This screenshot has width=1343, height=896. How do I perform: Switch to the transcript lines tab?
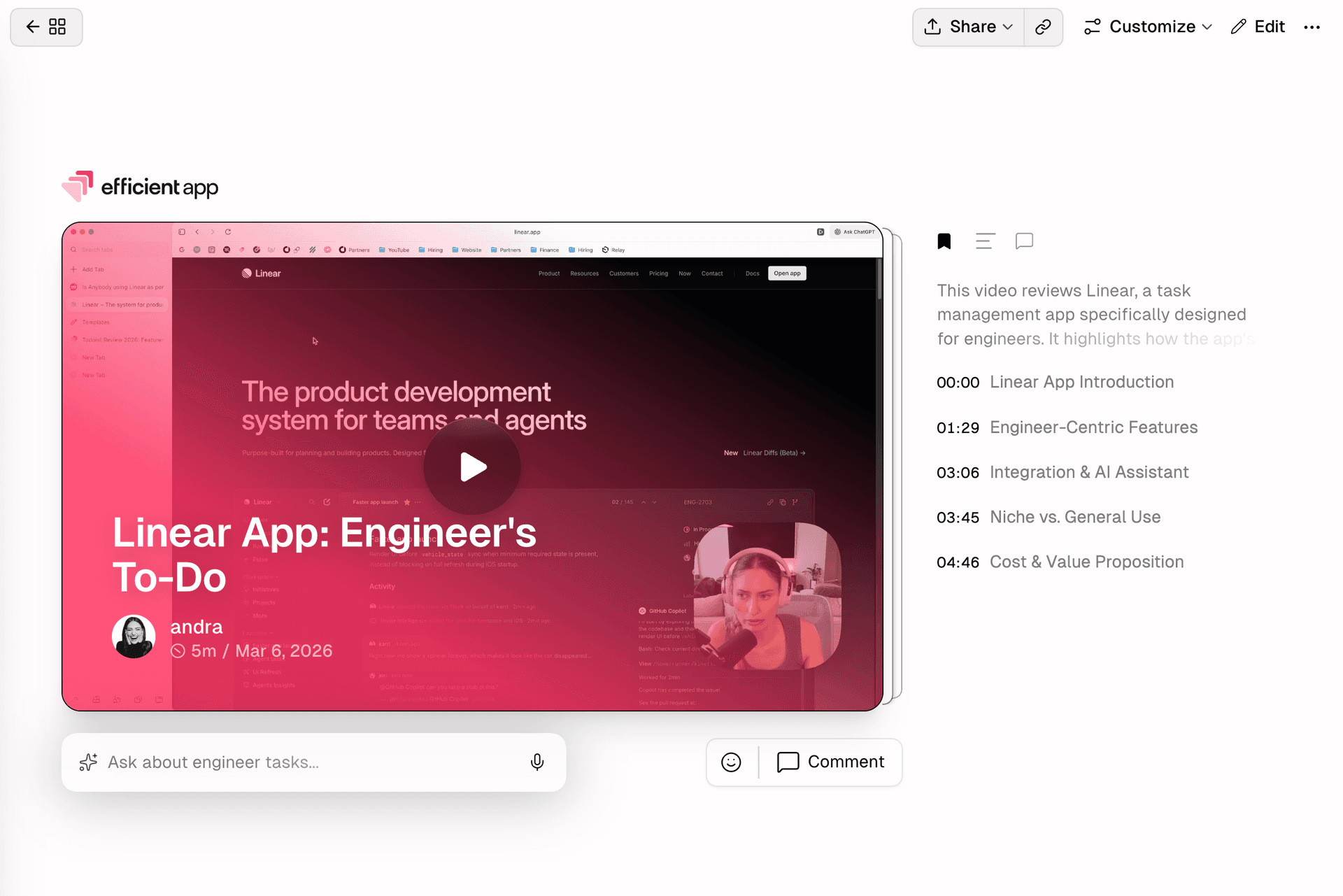(985, 241)
